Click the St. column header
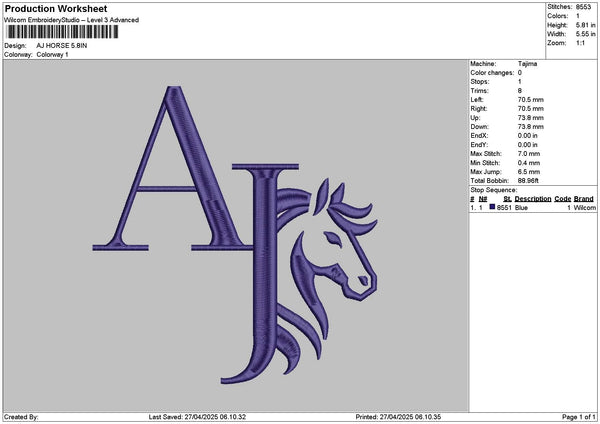 (x=505, y=199)
